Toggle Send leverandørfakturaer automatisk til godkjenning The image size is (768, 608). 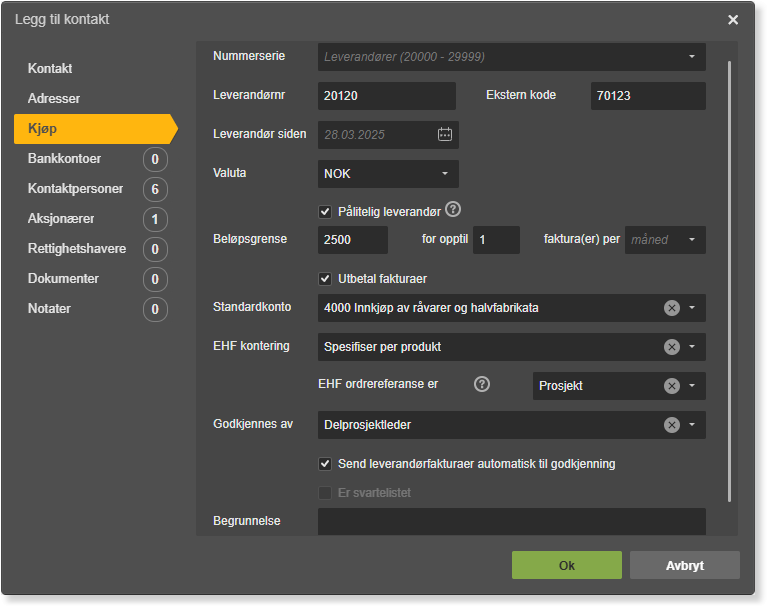click(325, 463)
